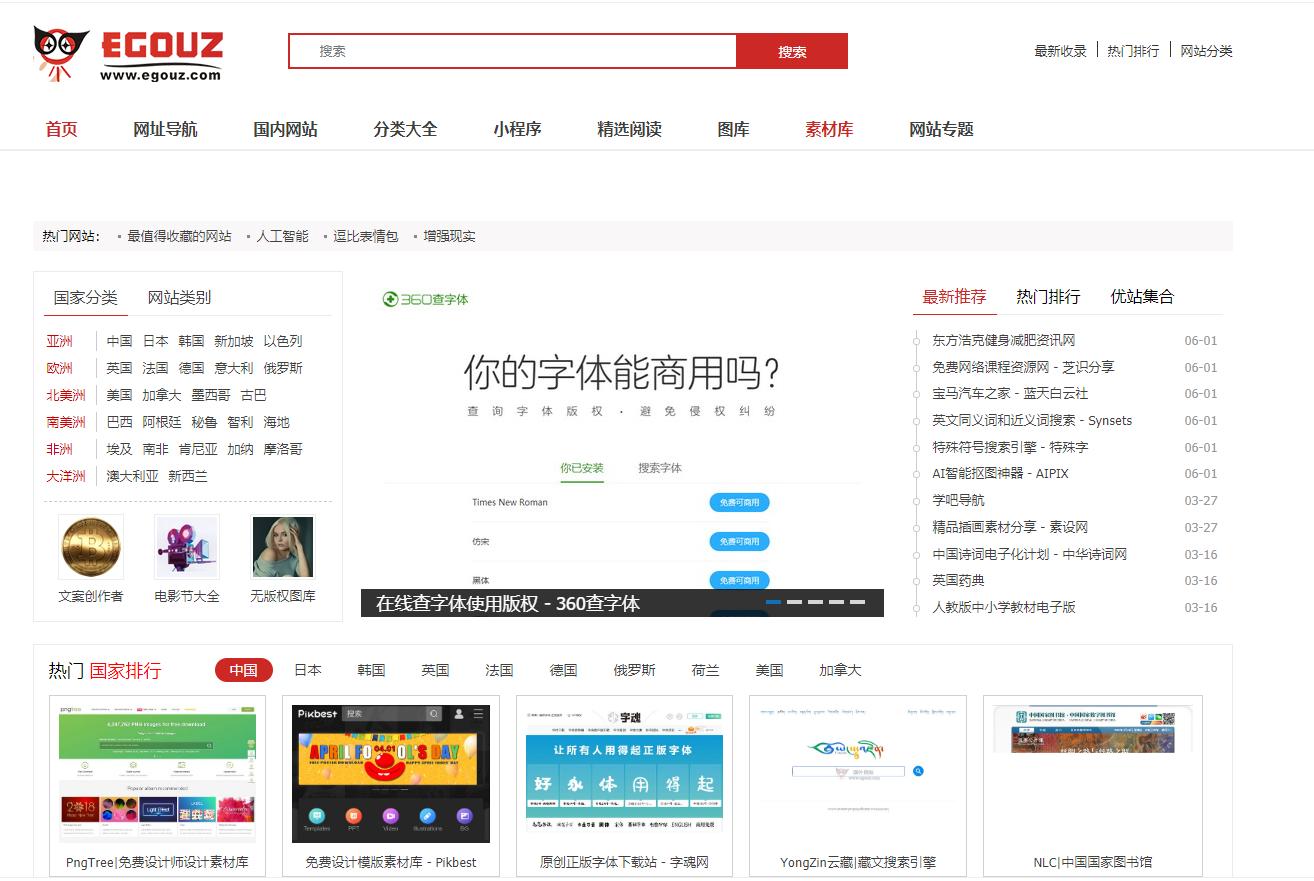The height and width of the screenshot is (881, 1314).
Task: Click inside the 搜索 search input field
Action: (x=513, y=51)
